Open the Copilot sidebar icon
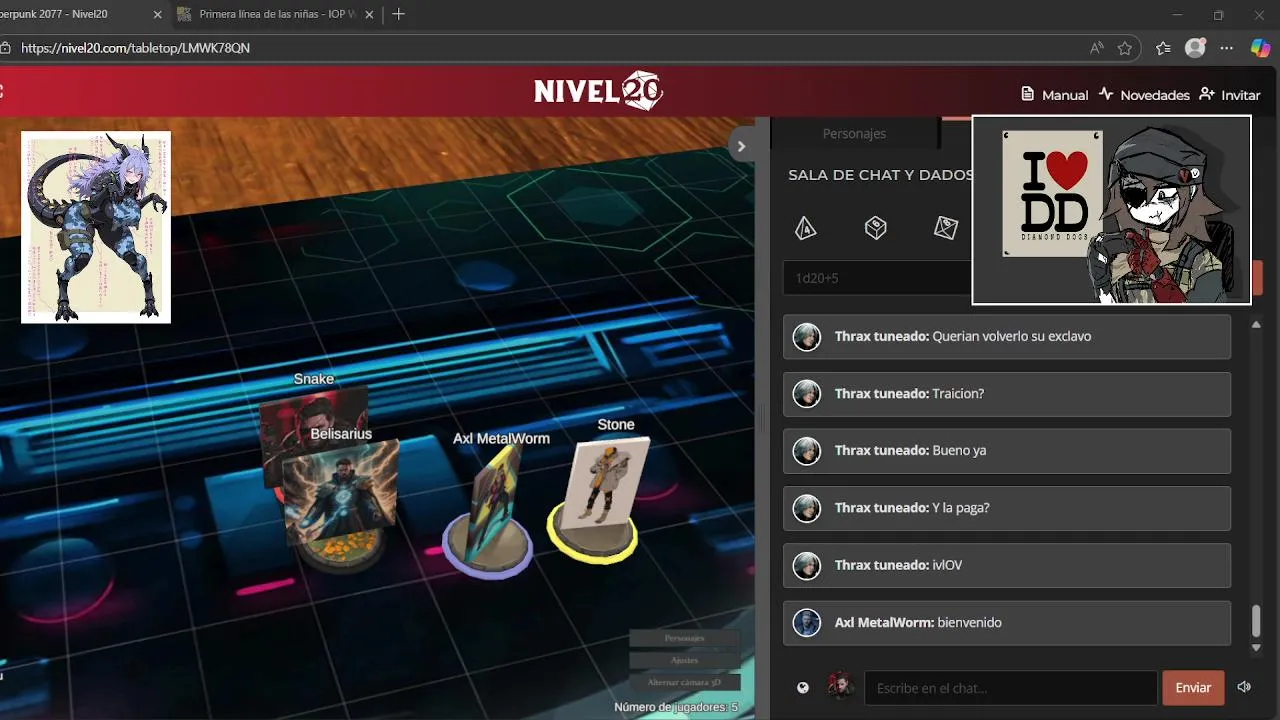Image resolution: width=1280 pixels, height=720 pixels. [x=1261, y=48]
